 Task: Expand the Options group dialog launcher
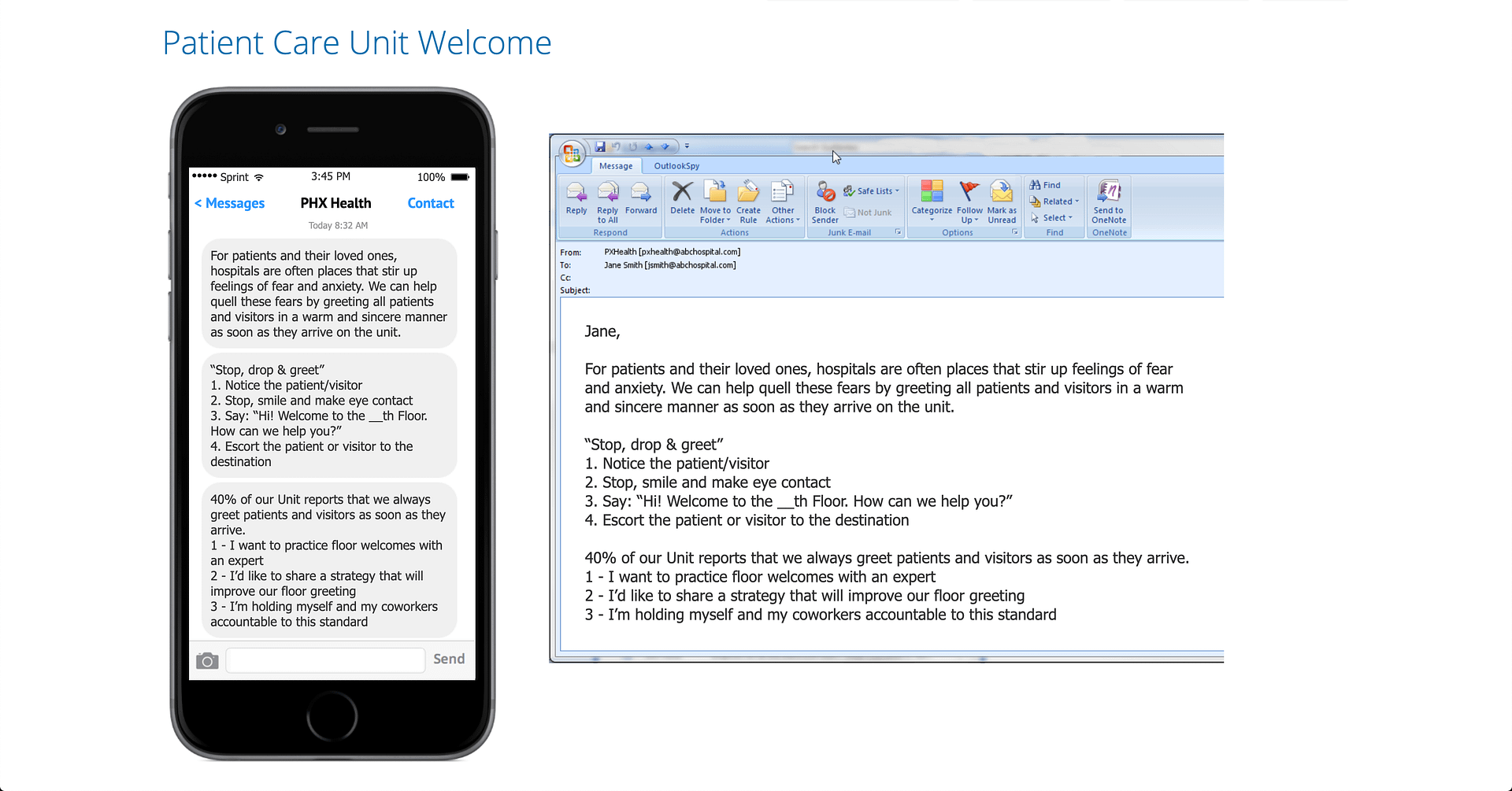coord(1015,232)
